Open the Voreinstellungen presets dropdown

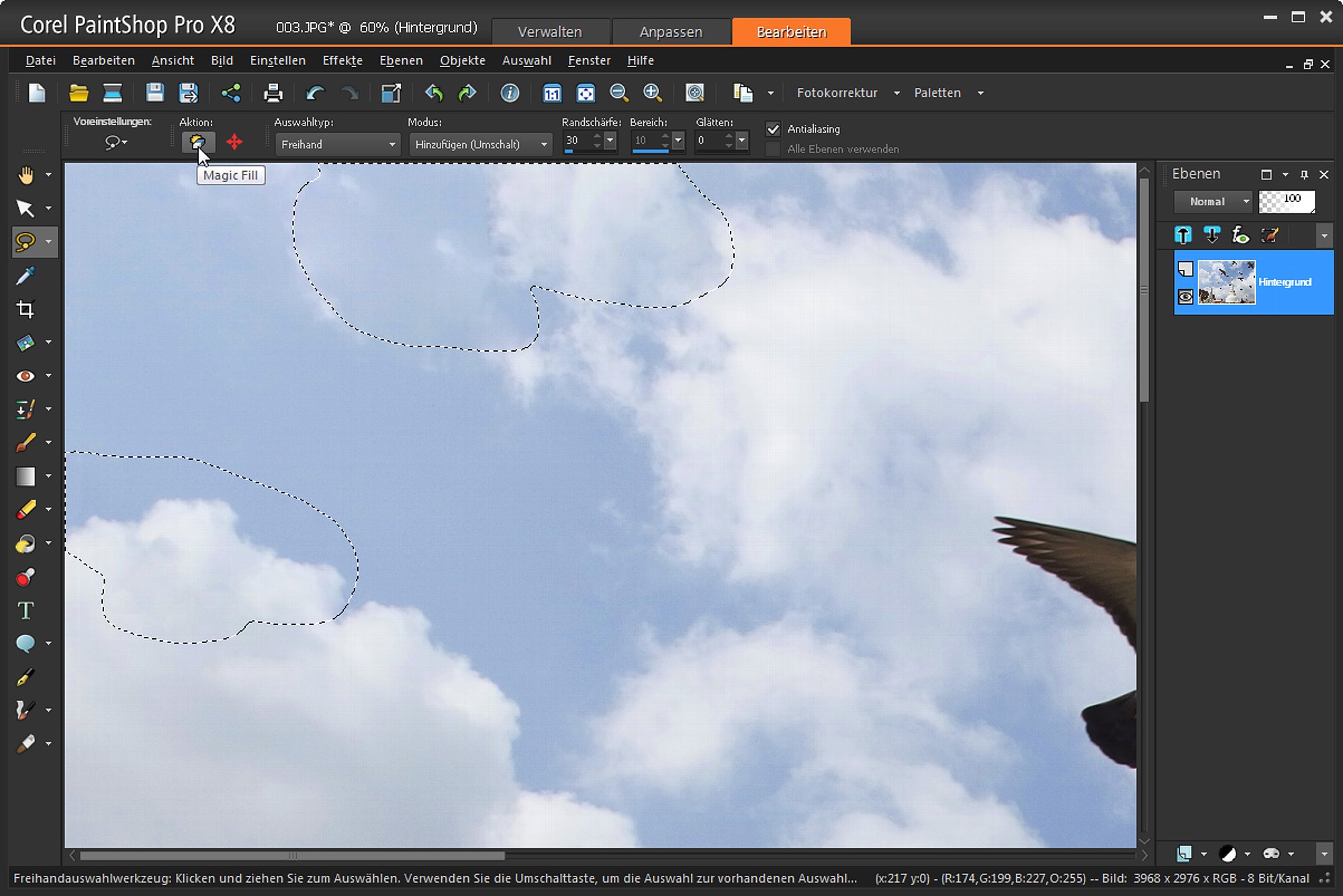click(116, 142)
